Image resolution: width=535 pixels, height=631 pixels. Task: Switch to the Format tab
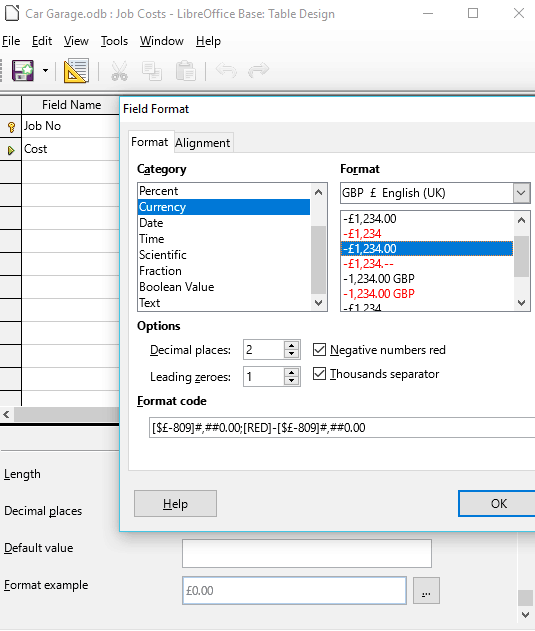[150, 142]
